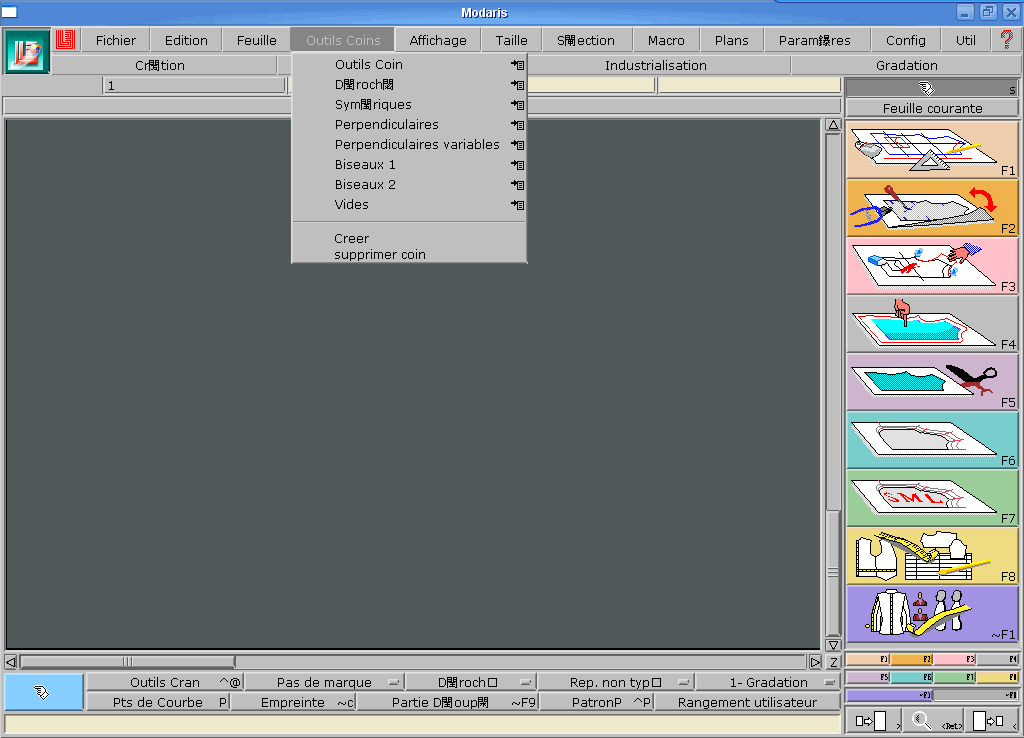Click the teal F6 color shortcut
1024x738 pixels.
pos(911,677)
